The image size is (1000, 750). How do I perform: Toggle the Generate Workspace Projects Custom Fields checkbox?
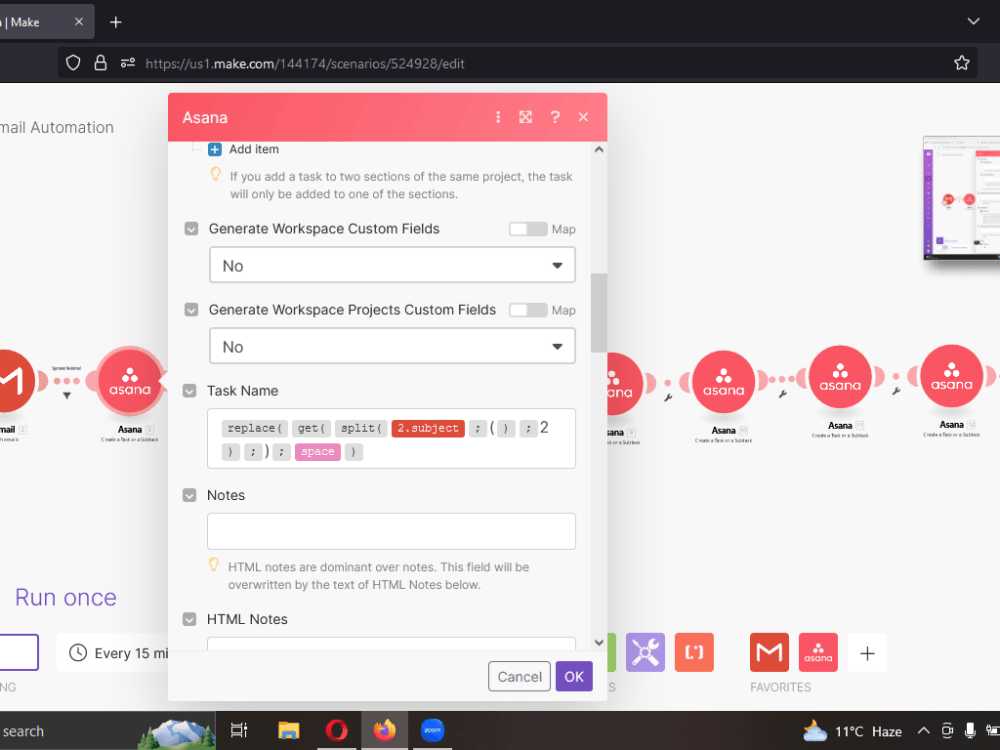[x=191, y=310]
